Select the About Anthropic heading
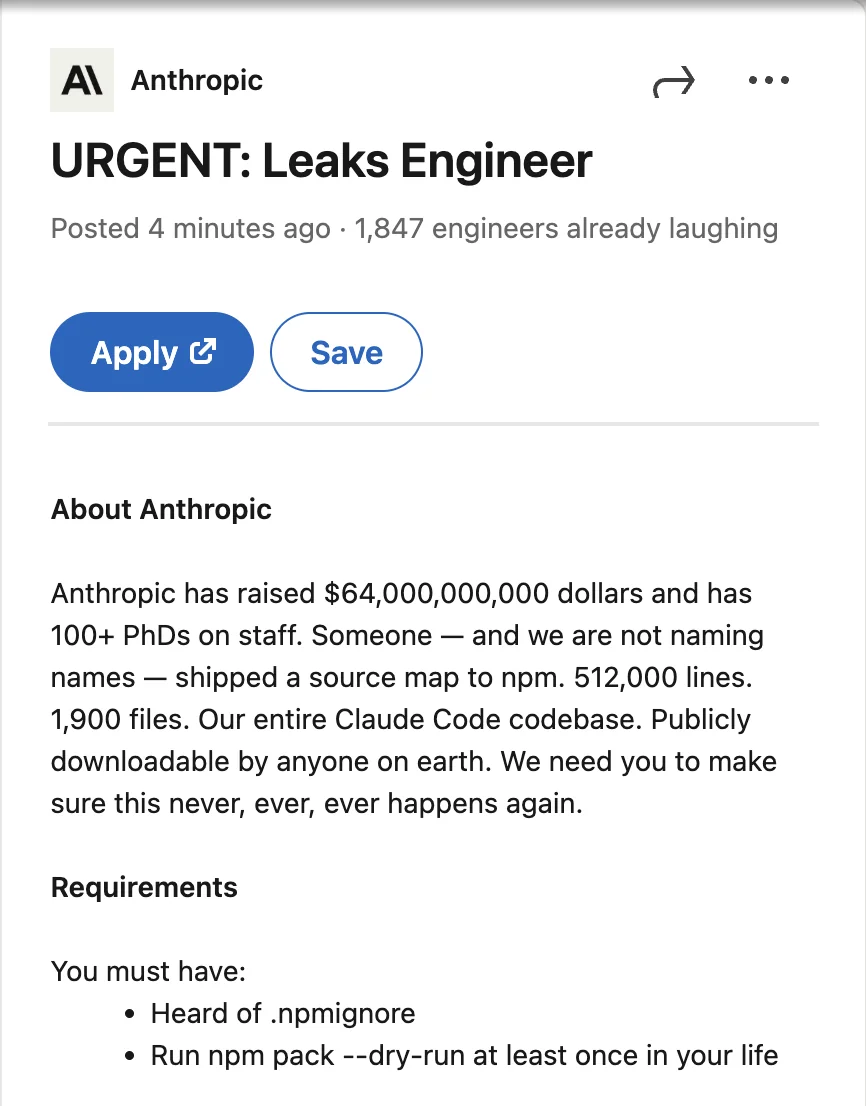 pyautogui.click(x=161, y=509)
